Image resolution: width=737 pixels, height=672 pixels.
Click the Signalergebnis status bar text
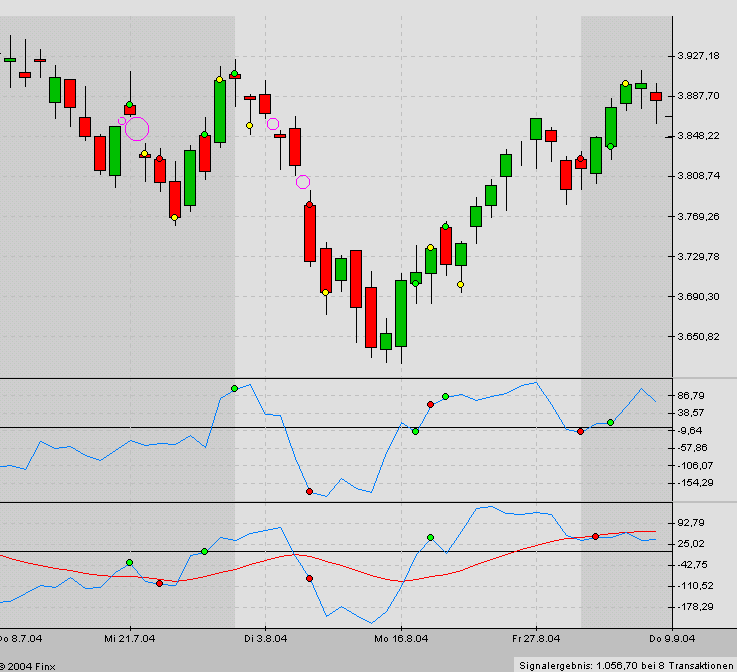tap(626, 663)
